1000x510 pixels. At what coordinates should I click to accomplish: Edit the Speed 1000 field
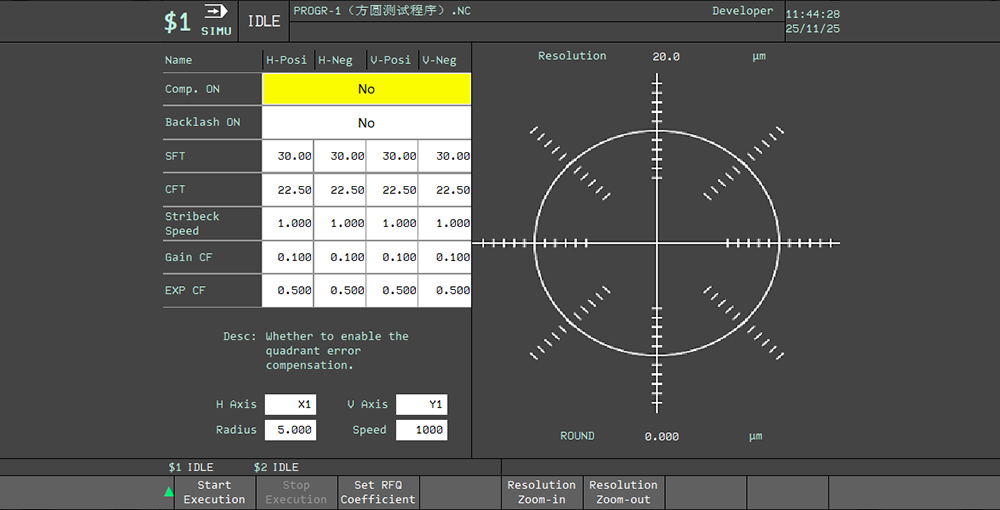[x=421, y=430]
